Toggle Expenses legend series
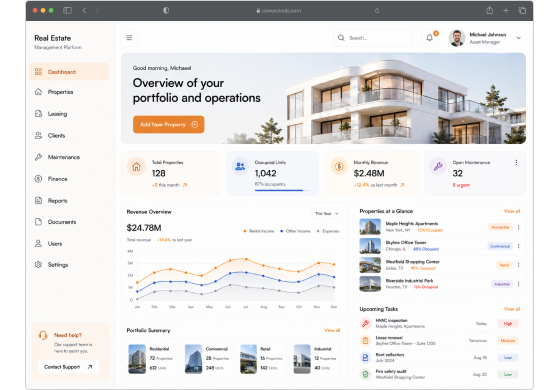This screenshot has height=390, width=560. pos(328,231)
